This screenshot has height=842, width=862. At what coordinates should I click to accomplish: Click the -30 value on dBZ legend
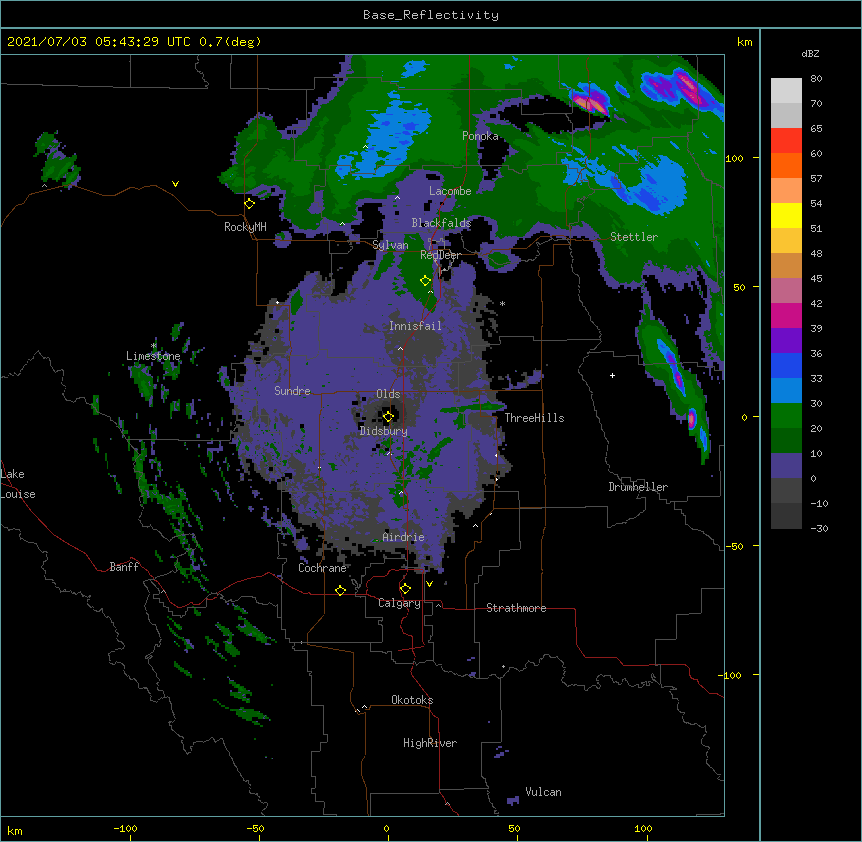(819, 529)
